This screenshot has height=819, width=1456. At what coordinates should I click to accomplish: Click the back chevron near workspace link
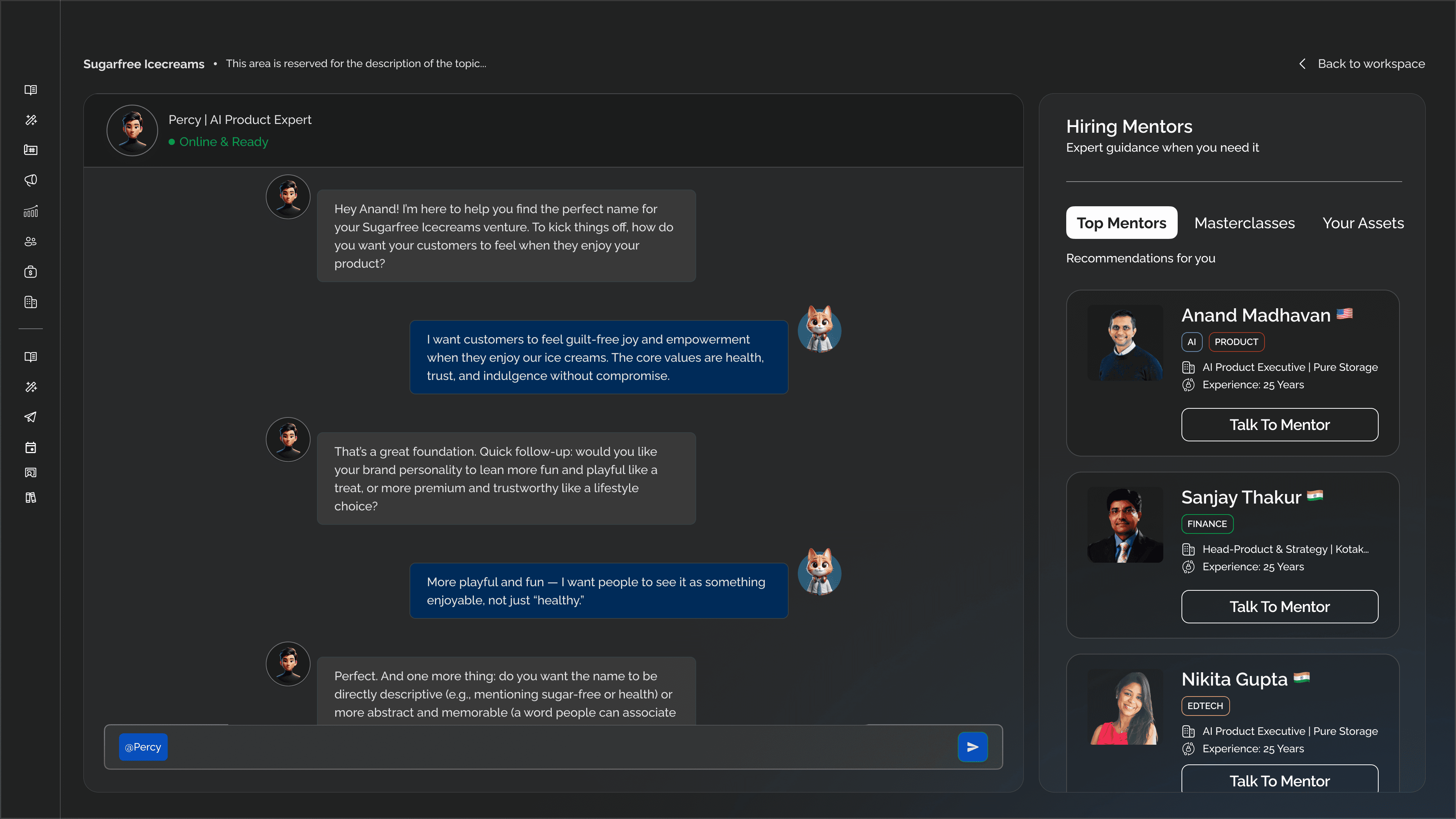pyautogui.click(x=1302, y=64)
